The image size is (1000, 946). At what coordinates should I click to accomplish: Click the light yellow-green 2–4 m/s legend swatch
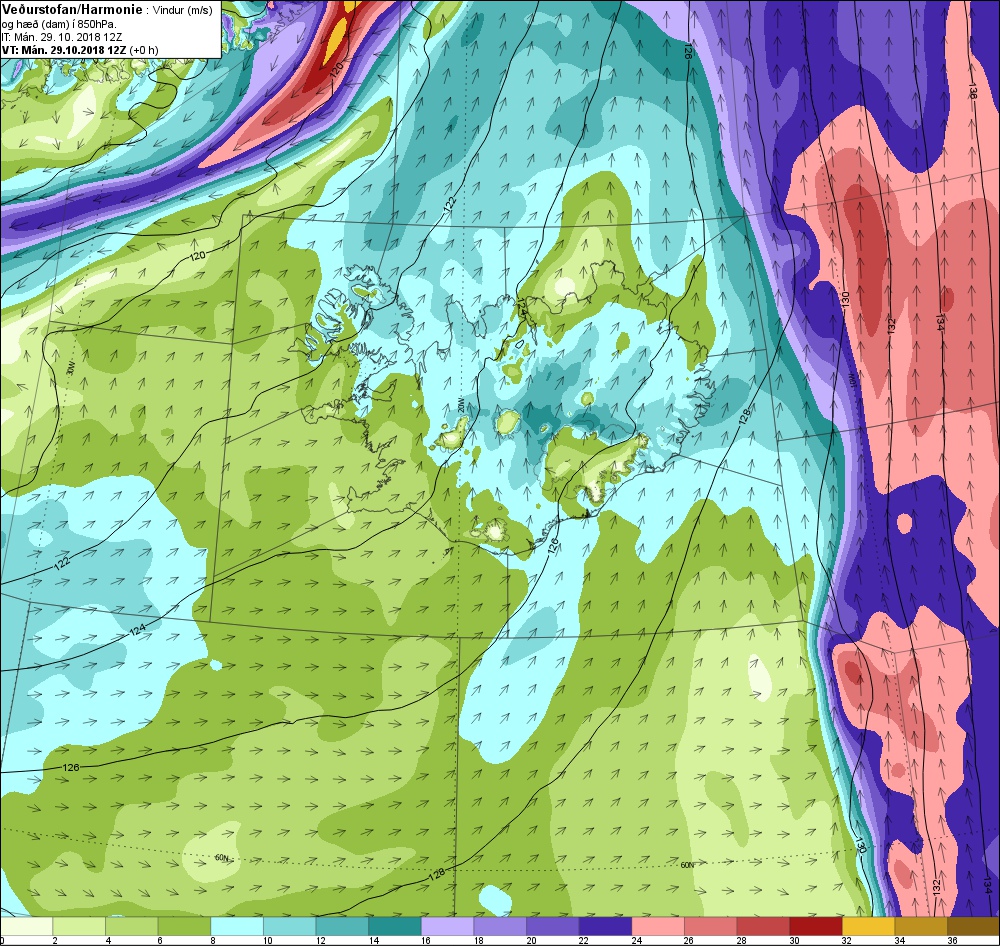pos(79,926)
